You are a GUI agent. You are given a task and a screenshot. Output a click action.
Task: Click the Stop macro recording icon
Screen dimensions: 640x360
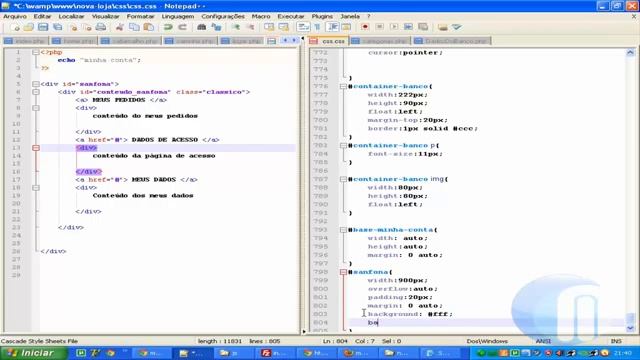click(380, 27)
